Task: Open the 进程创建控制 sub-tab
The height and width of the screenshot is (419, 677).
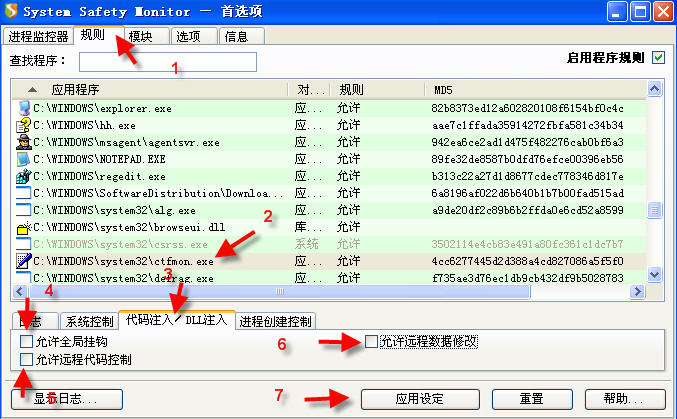Action: click(275, 321)
